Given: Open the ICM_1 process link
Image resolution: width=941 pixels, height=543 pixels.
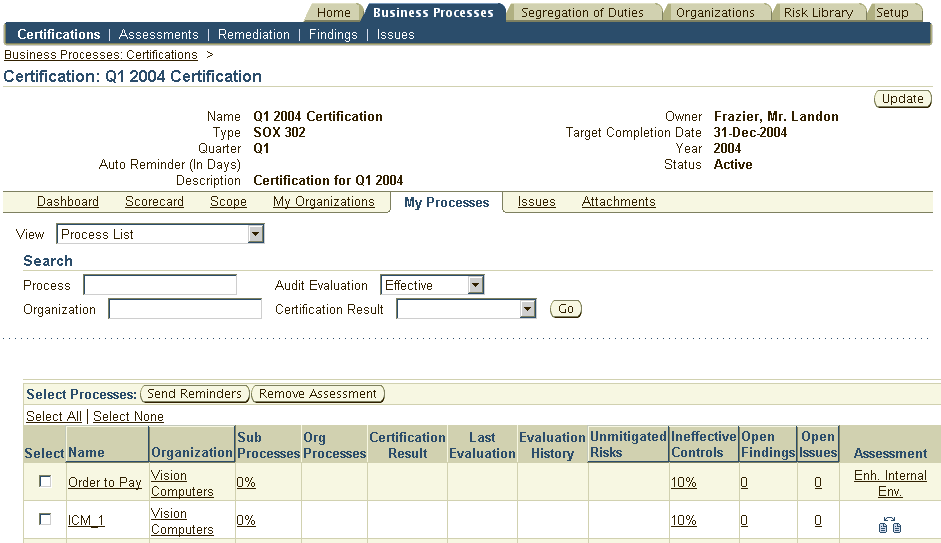Looking at the screenshot, I should [x=86, y=520].
